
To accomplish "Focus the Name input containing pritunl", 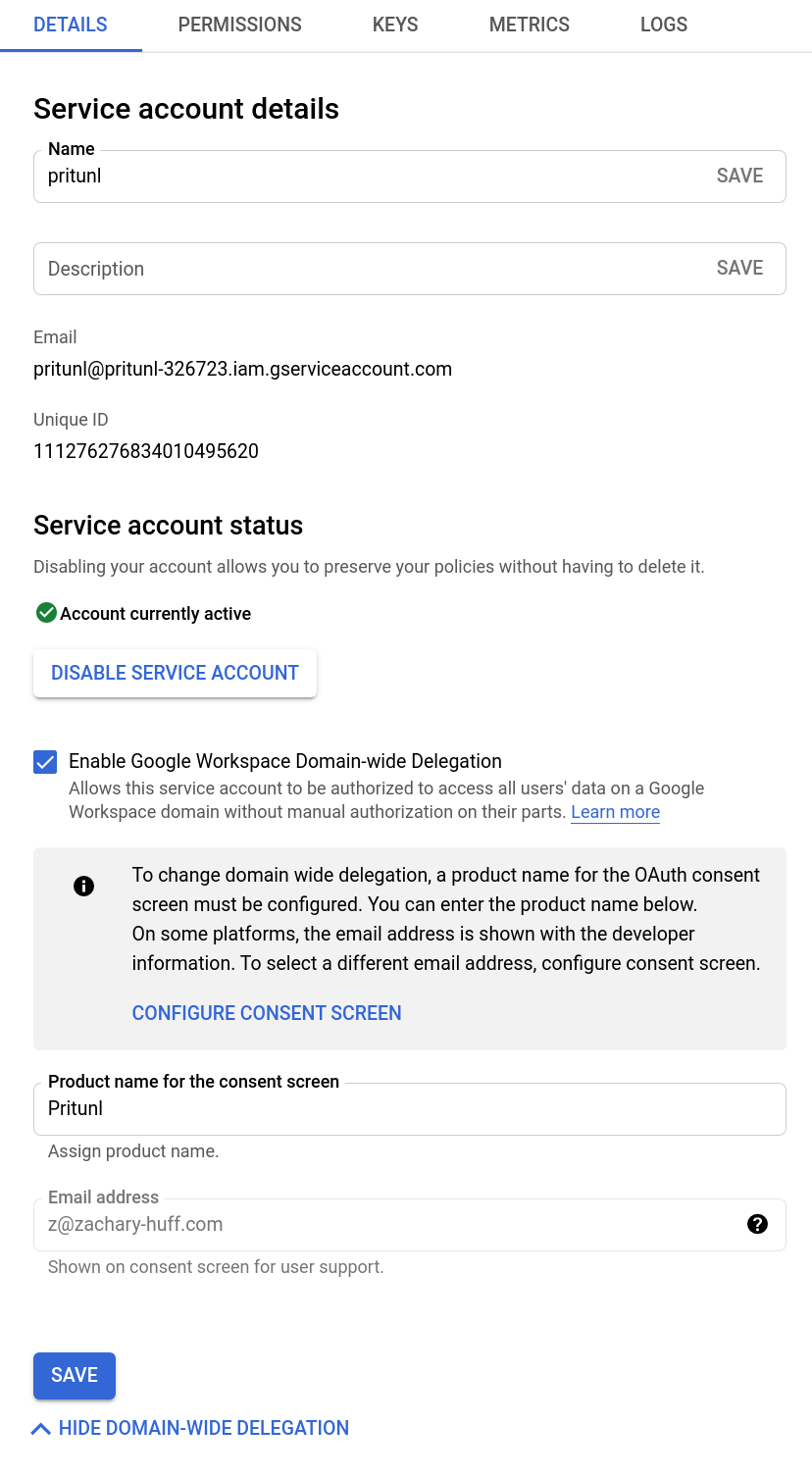I will [373, 177].
